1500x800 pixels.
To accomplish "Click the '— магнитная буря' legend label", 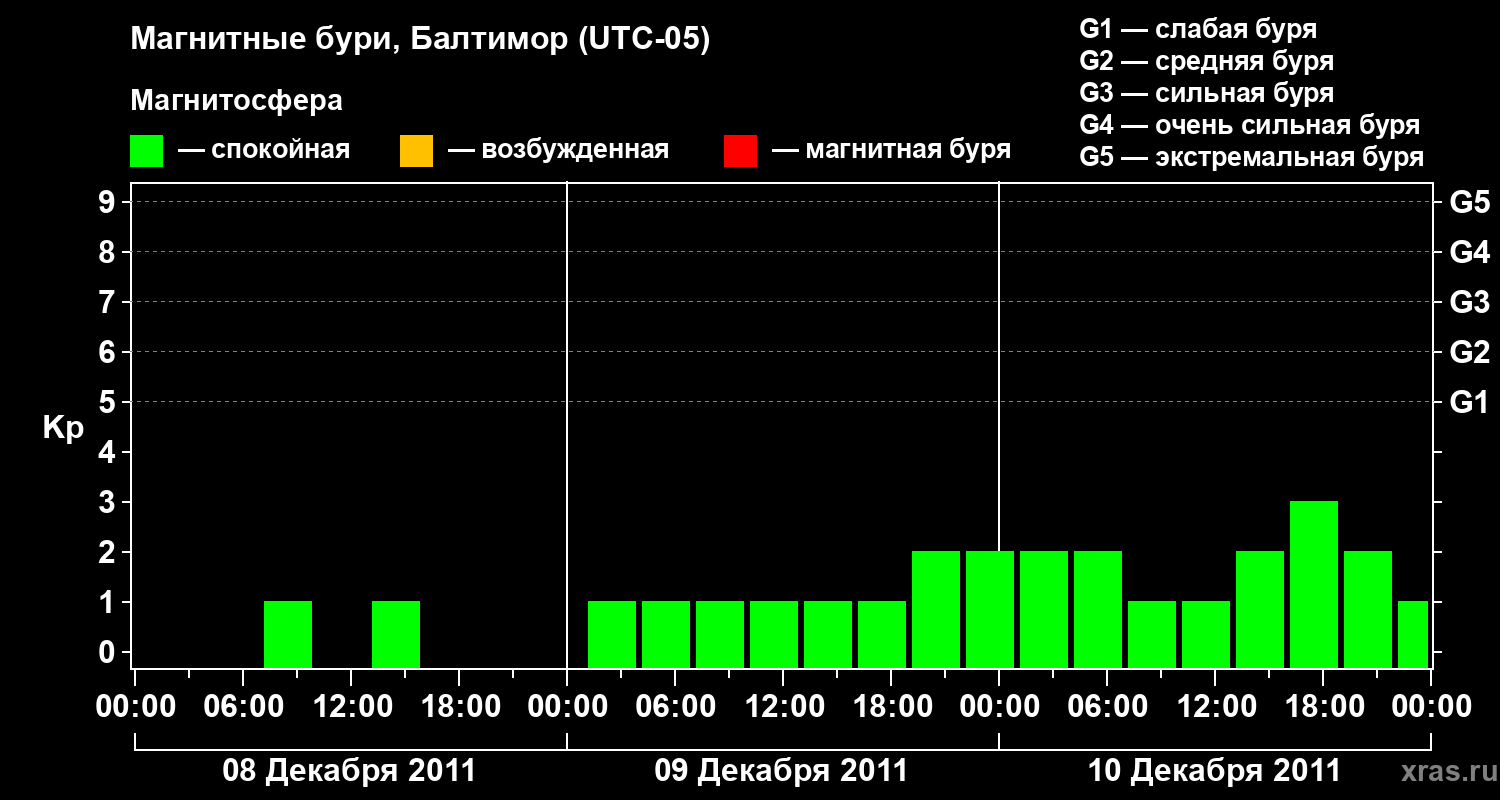I will pos(891,150).
